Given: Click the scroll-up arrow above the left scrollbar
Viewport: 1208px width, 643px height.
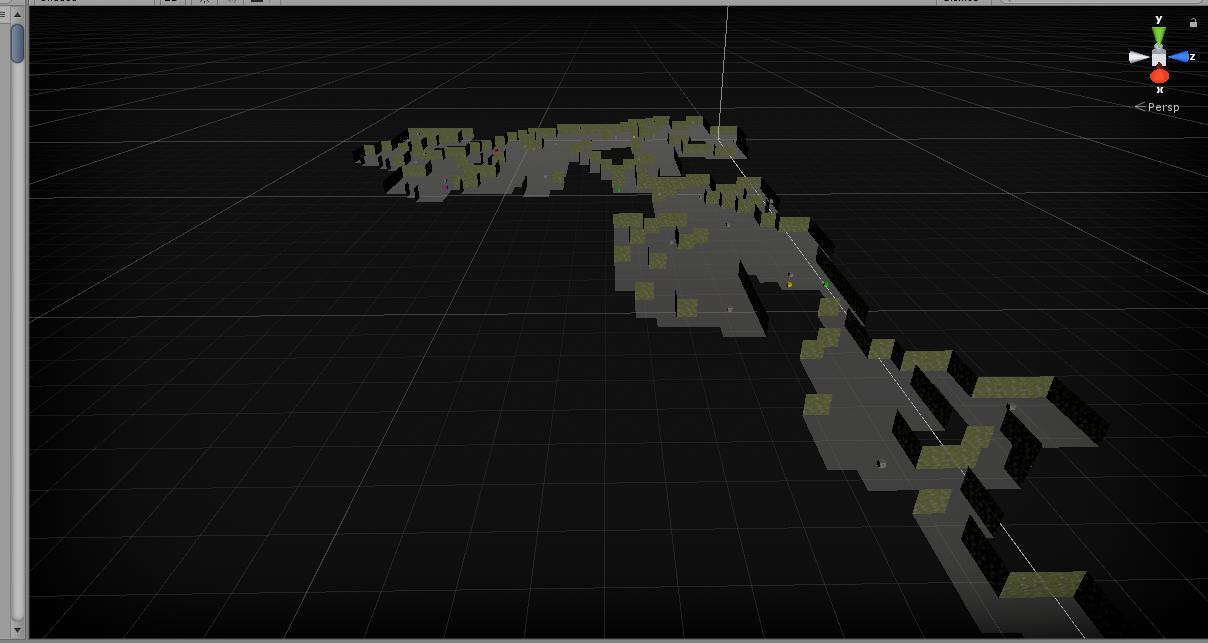Looking at the screenshot, I should tap(17, 14).
